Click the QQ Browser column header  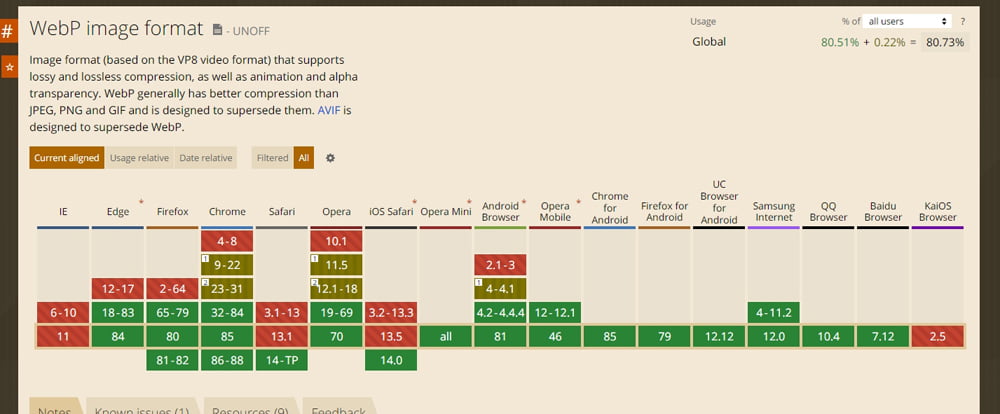(828, 212)
